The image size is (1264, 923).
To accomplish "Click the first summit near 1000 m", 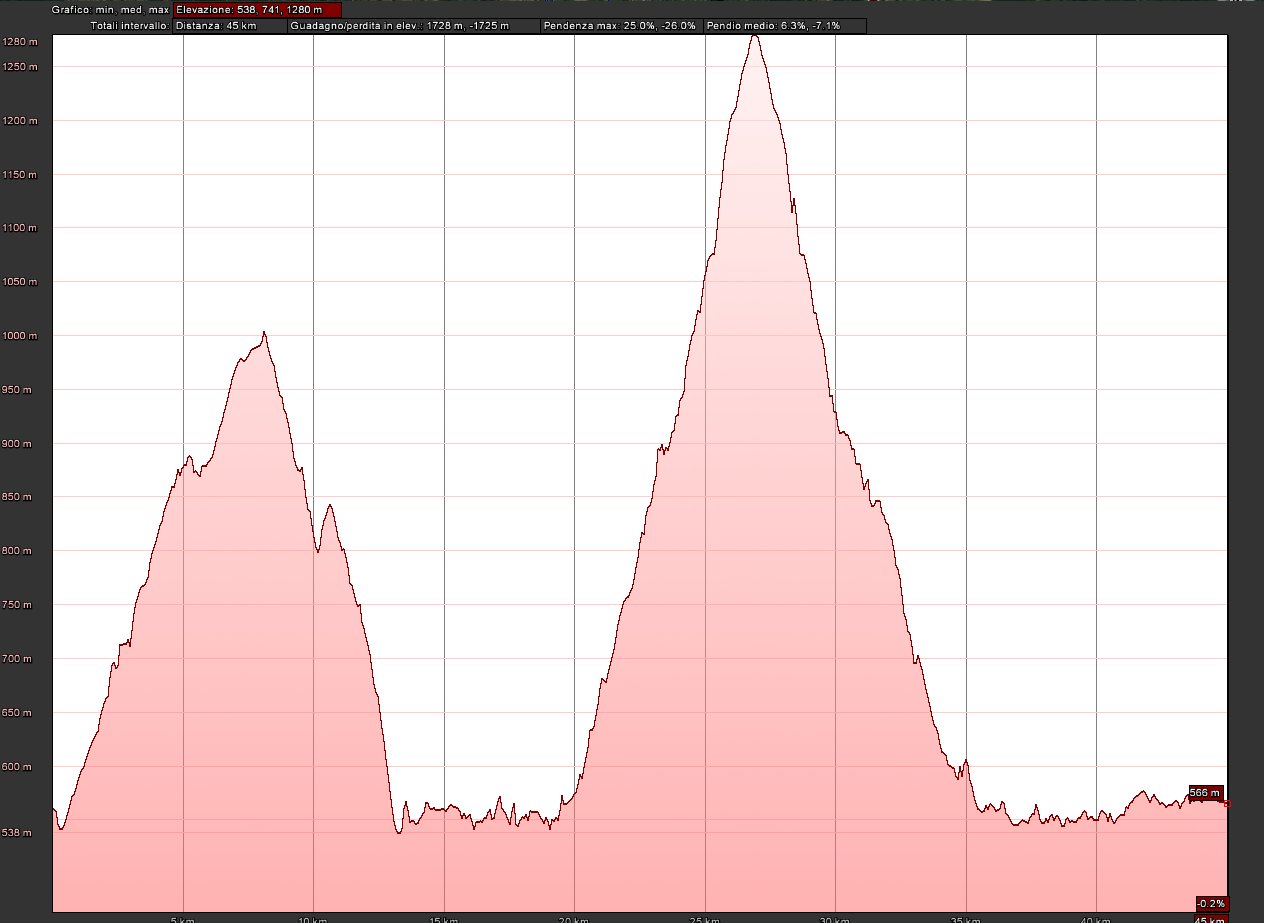I will [x=264, y=333].
